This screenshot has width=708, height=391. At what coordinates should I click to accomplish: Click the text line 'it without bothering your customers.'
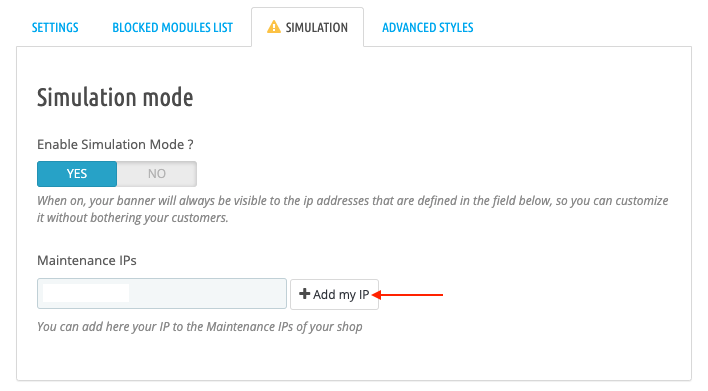pos(133,218)
